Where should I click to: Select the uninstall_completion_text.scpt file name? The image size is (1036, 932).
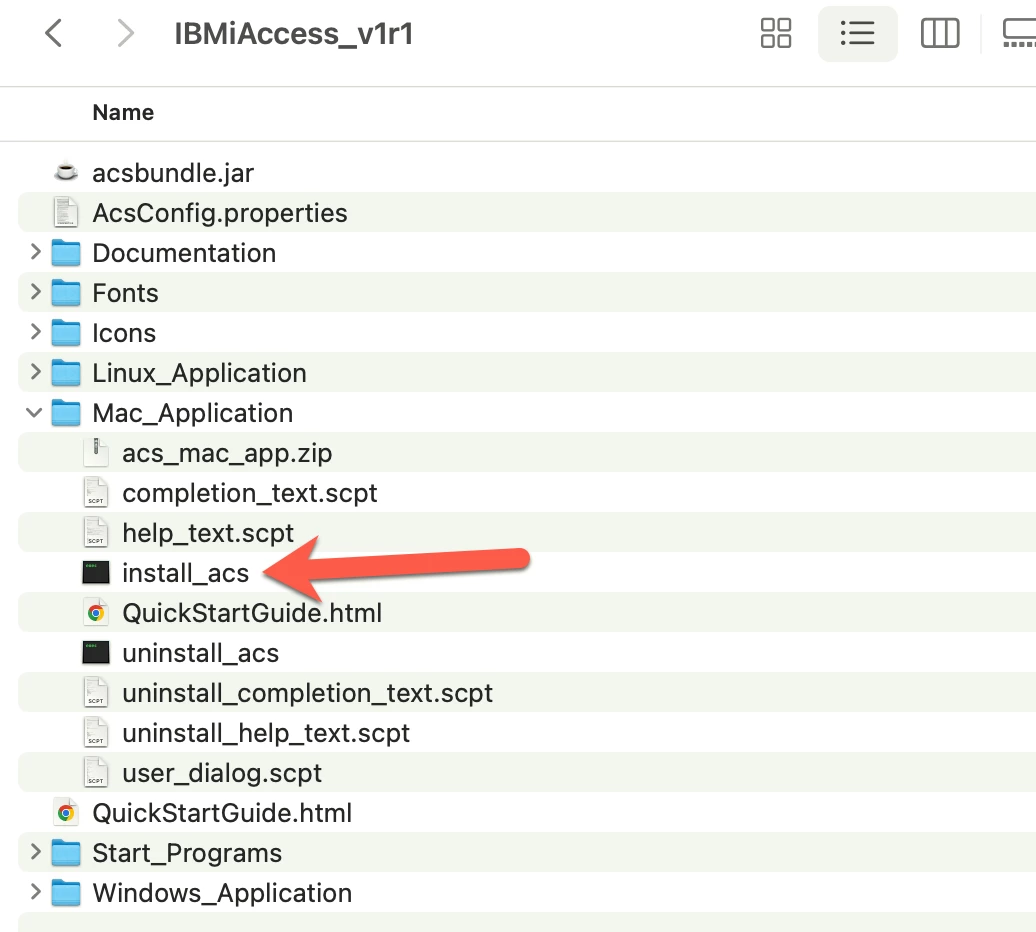pyautogui.click(x=308, y=693)
